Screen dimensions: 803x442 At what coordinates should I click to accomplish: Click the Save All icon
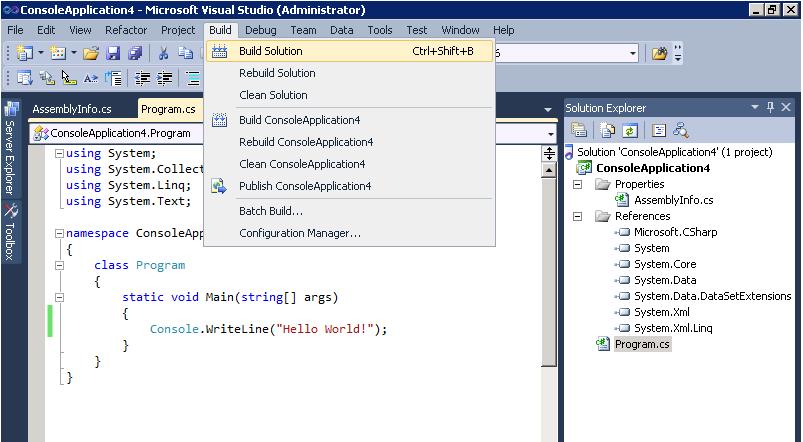(x=135, y=53)
